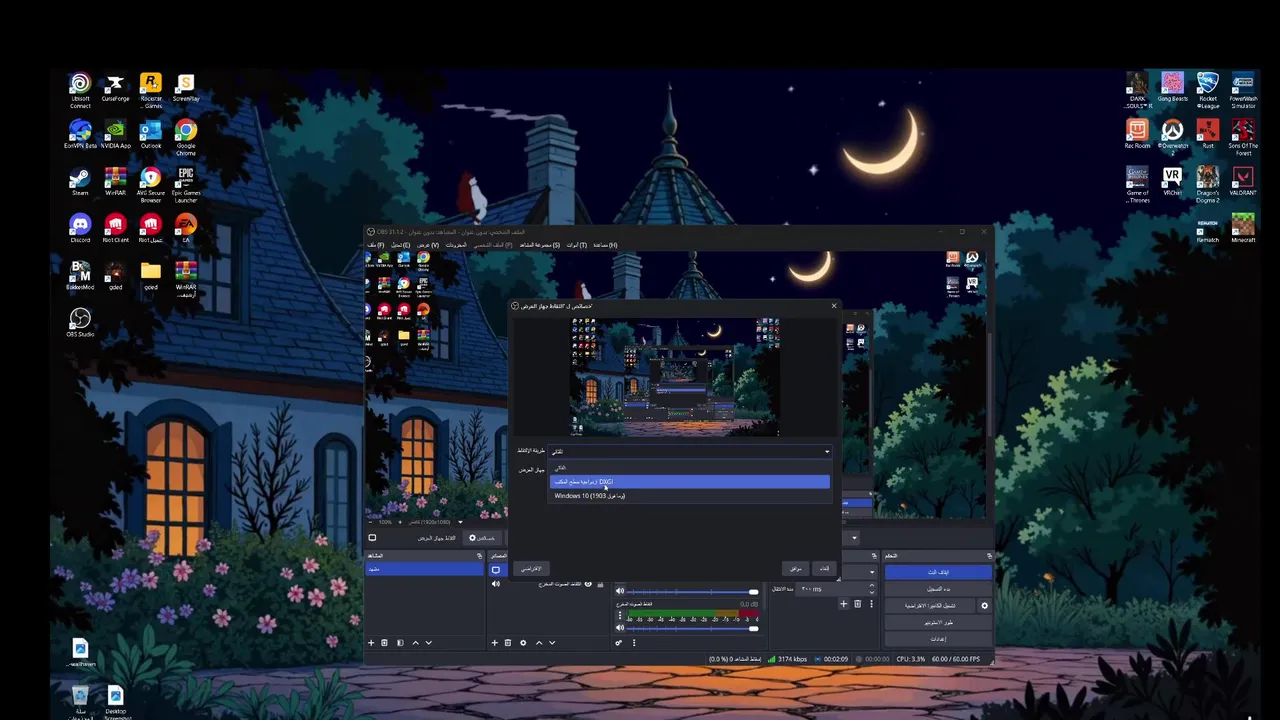Remove transition with trash icon
Viewport: 1280px width, 720px height.
point(857,604)
